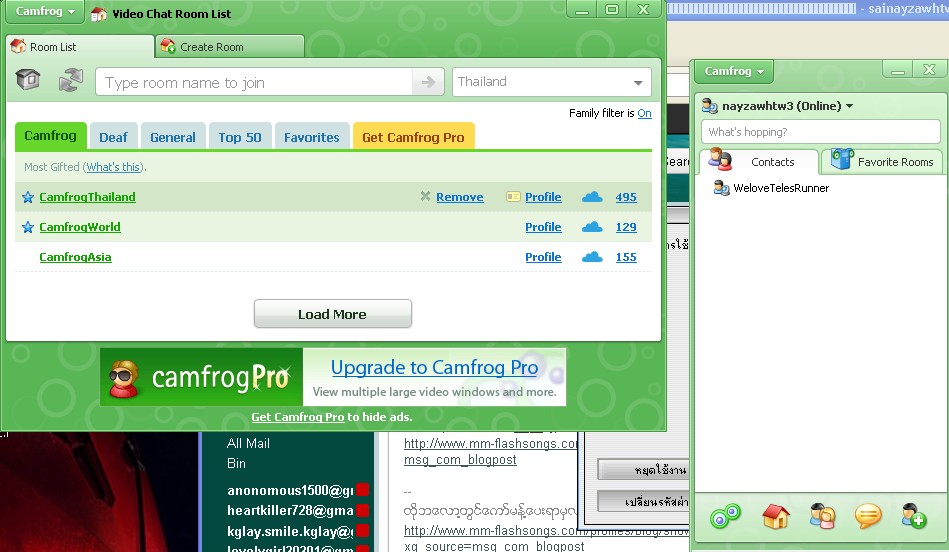The height and width of the screenshot is (552, 949).
Task: Open the Favorites tab
Action: [312, 137]
